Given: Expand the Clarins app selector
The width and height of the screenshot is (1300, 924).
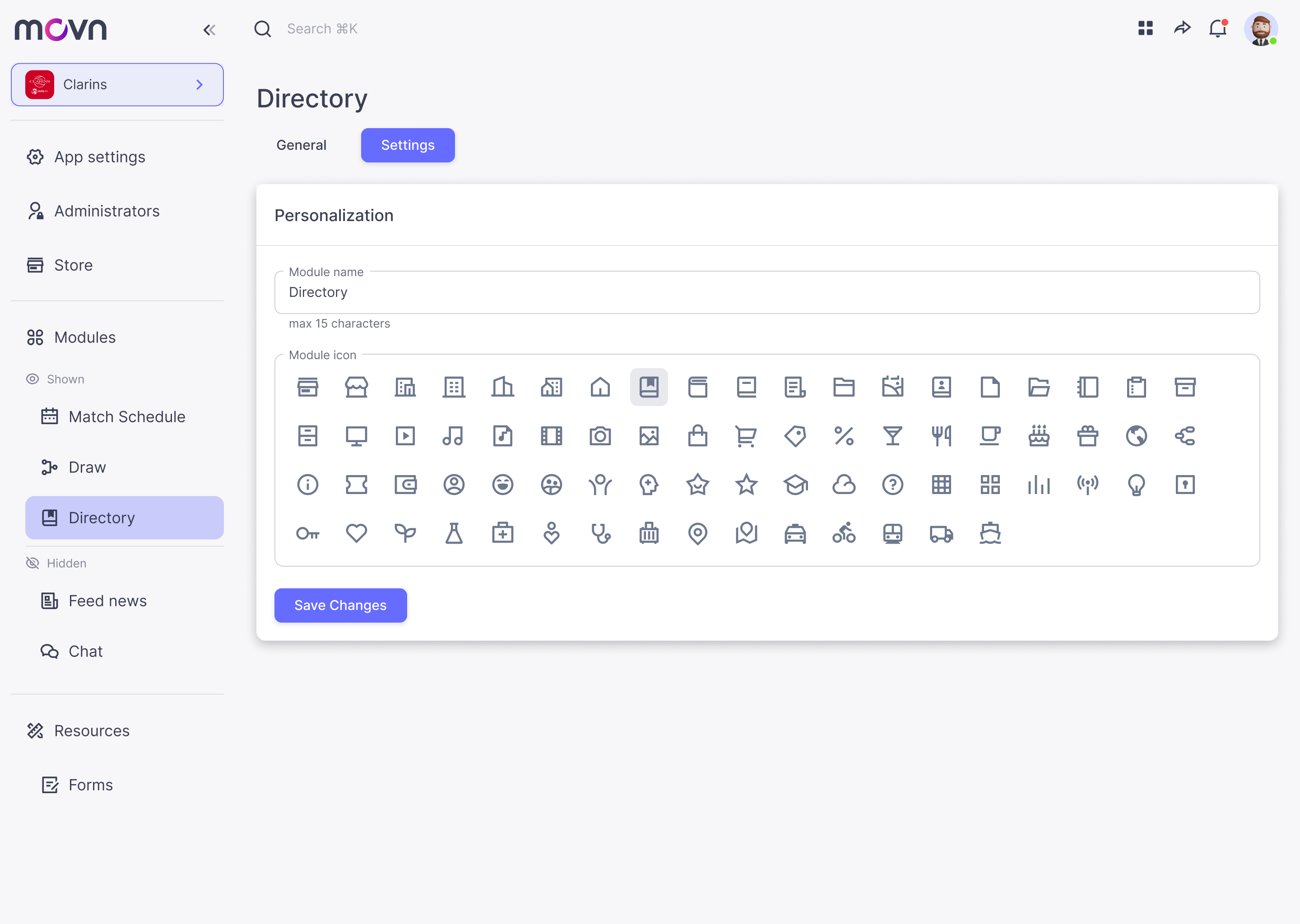Looking at the screenshot, I should pos(117,85).
